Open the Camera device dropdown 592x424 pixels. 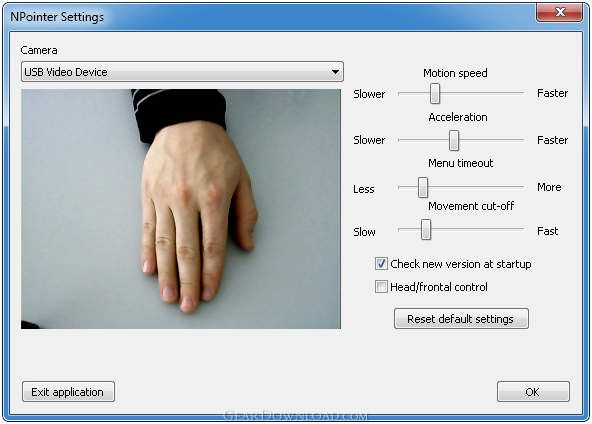click(x=182, y=72)
